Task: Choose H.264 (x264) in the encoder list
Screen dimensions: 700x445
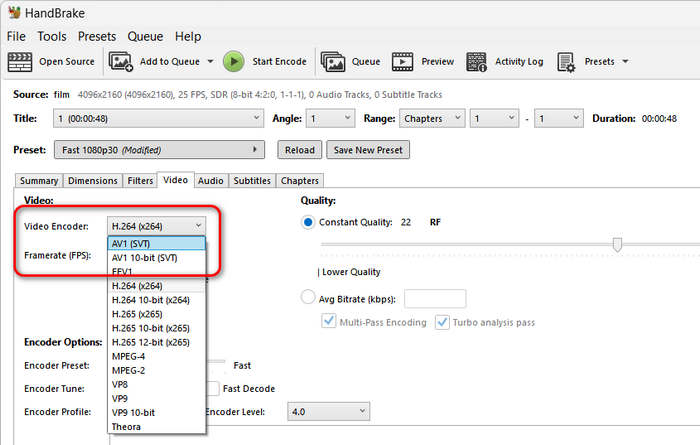Action: coord(156,286)
